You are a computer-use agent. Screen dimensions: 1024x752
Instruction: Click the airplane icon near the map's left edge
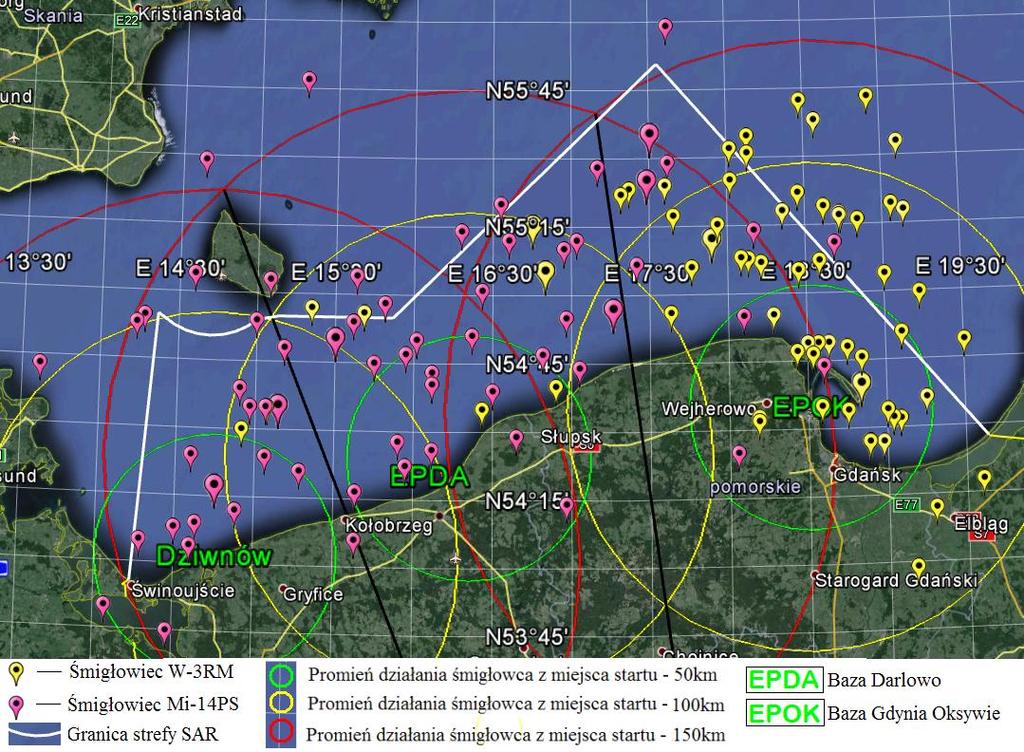(14, 138)
